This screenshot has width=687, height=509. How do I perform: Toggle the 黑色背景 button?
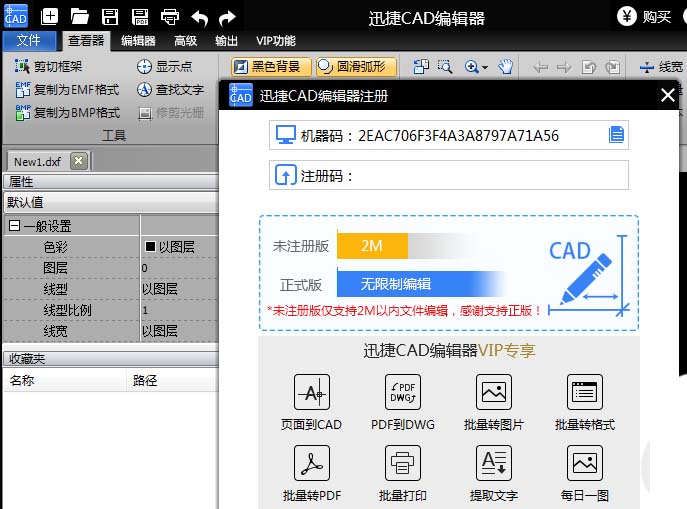pos(271,67)
